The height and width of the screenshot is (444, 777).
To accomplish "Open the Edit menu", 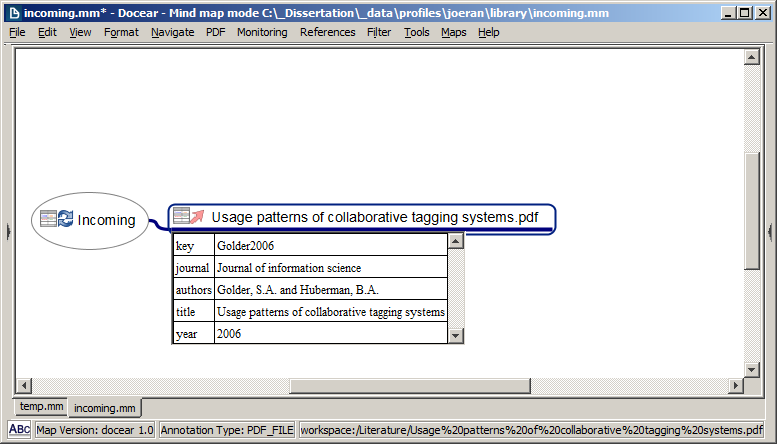I will [x=47, y=32].
